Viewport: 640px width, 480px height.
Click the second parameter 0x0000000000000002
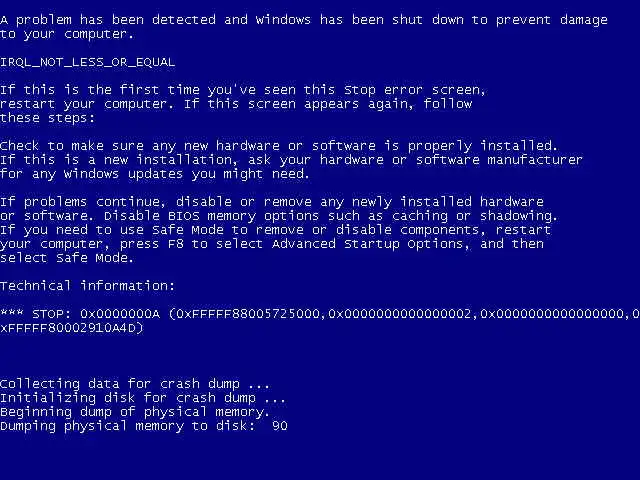(399, 314)
